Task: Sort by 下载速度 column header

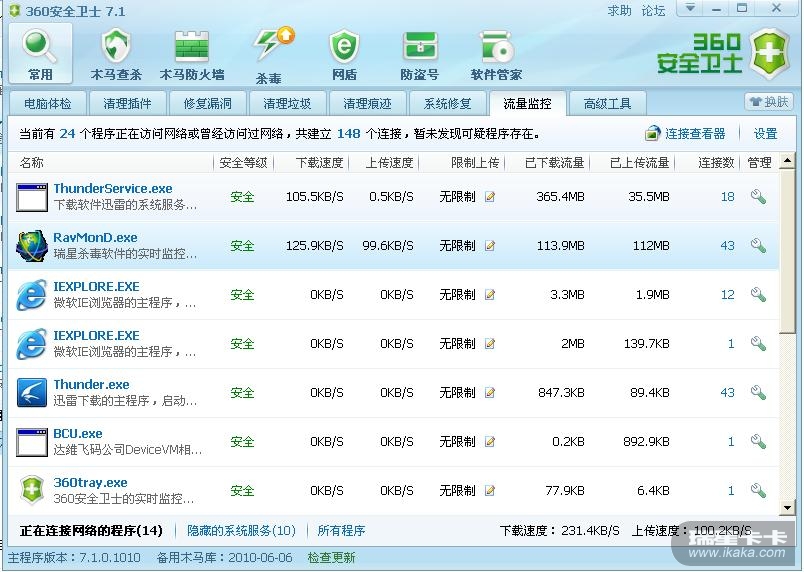Action: (x=319, y=163)
